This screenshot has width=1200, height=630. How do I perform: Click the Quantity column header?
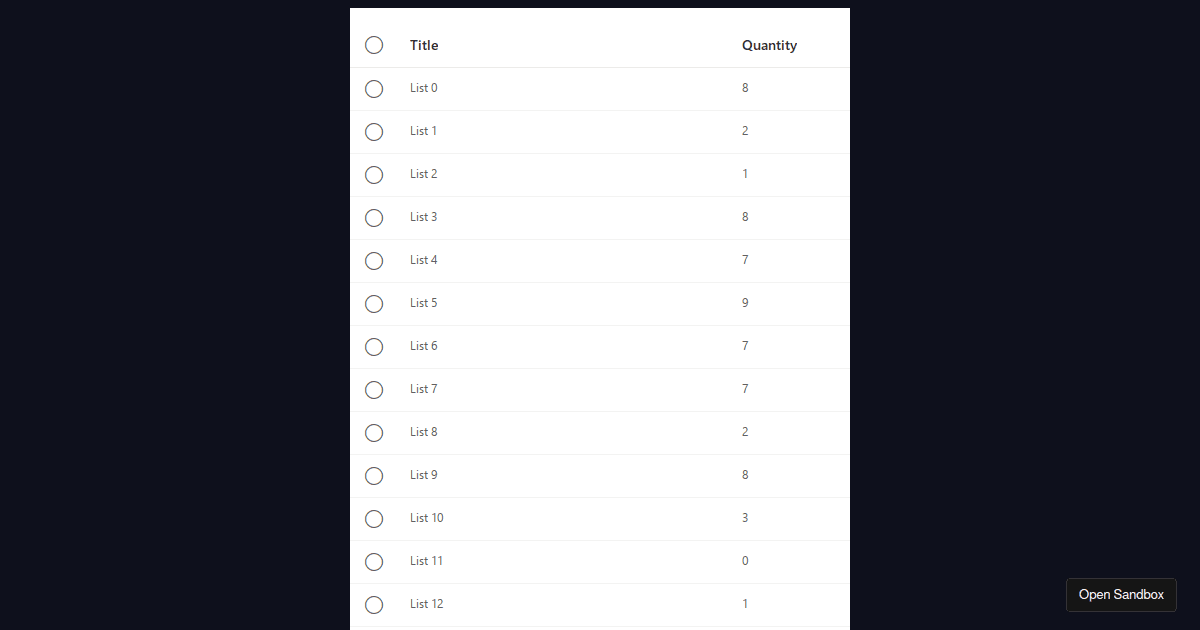click(x=769, y=45)
